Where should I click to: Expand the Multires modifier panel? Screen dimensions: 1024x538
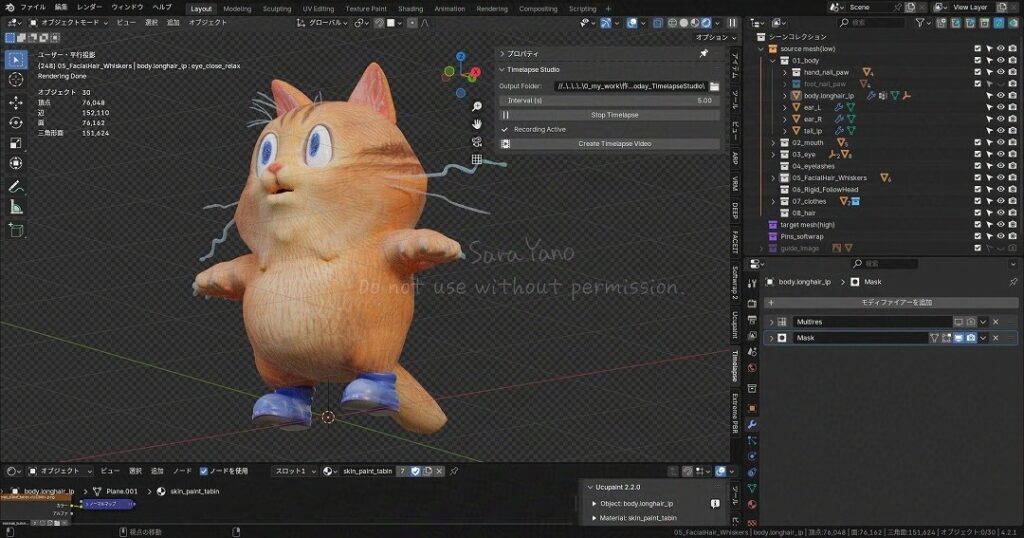pos(771,322)
